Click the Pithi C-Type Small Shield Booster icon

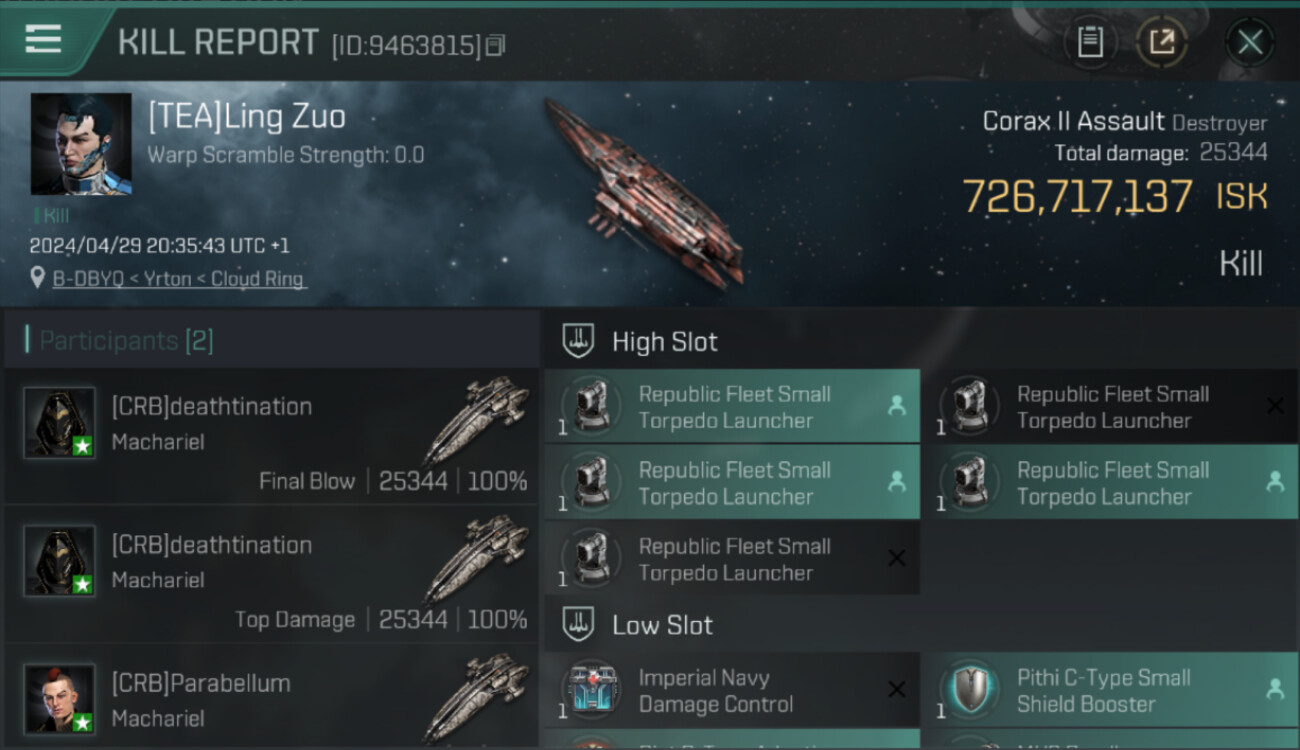pyautogui.click(x=970, y=691)
